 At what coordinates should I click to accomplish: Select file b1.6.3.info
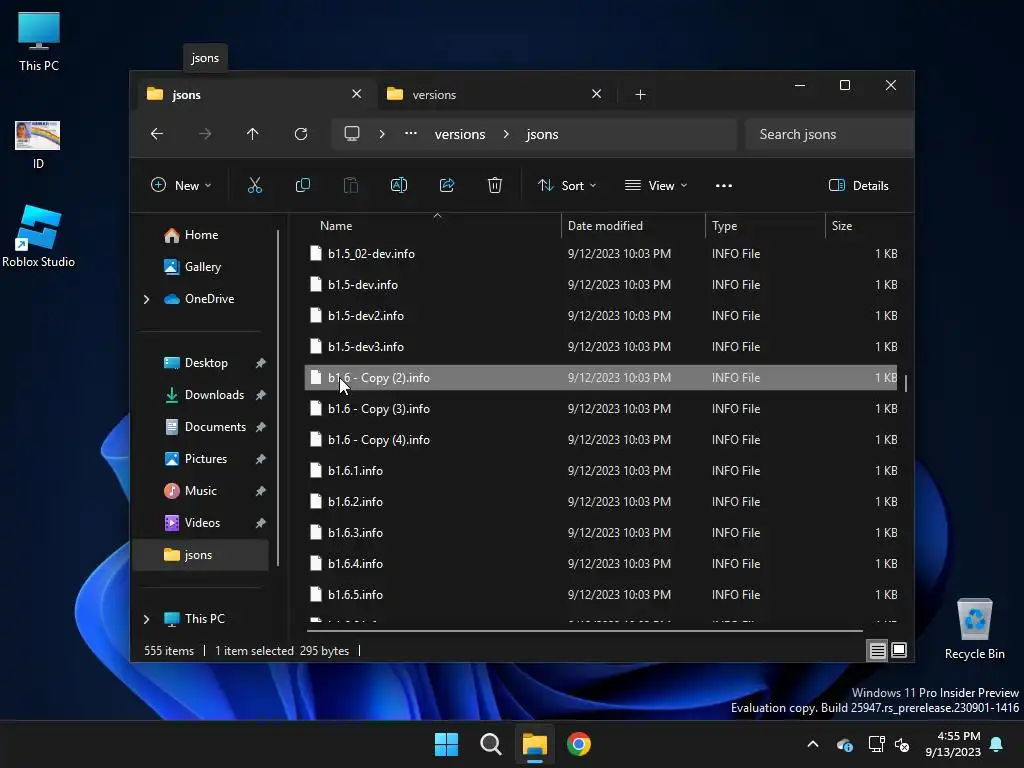(x=601, y=533)
